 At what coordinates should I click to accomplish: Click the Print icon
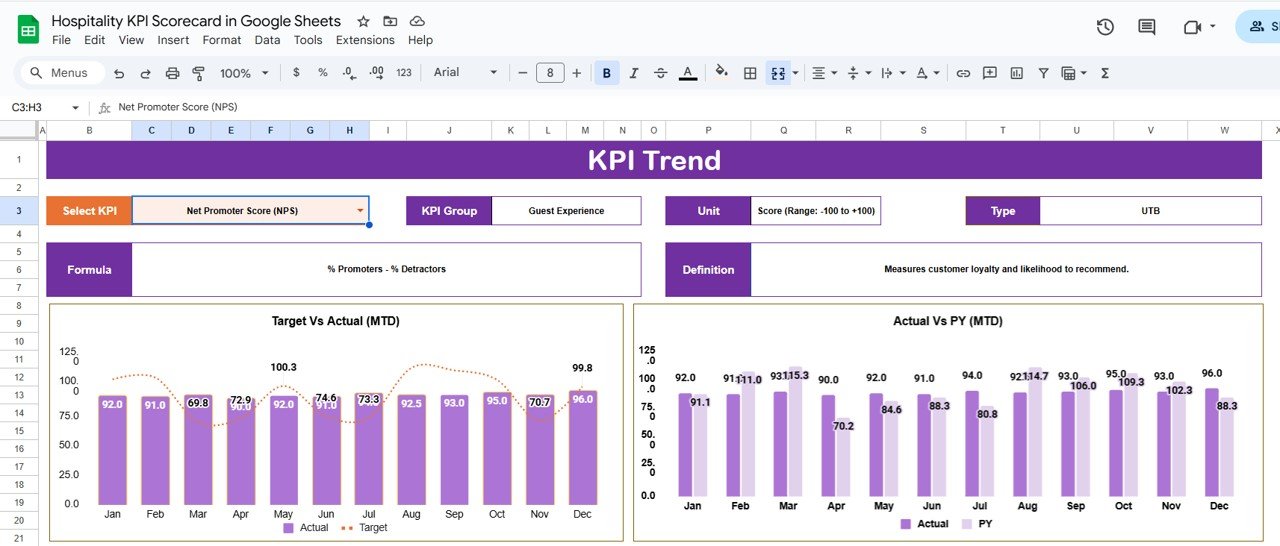coord(172,73)
